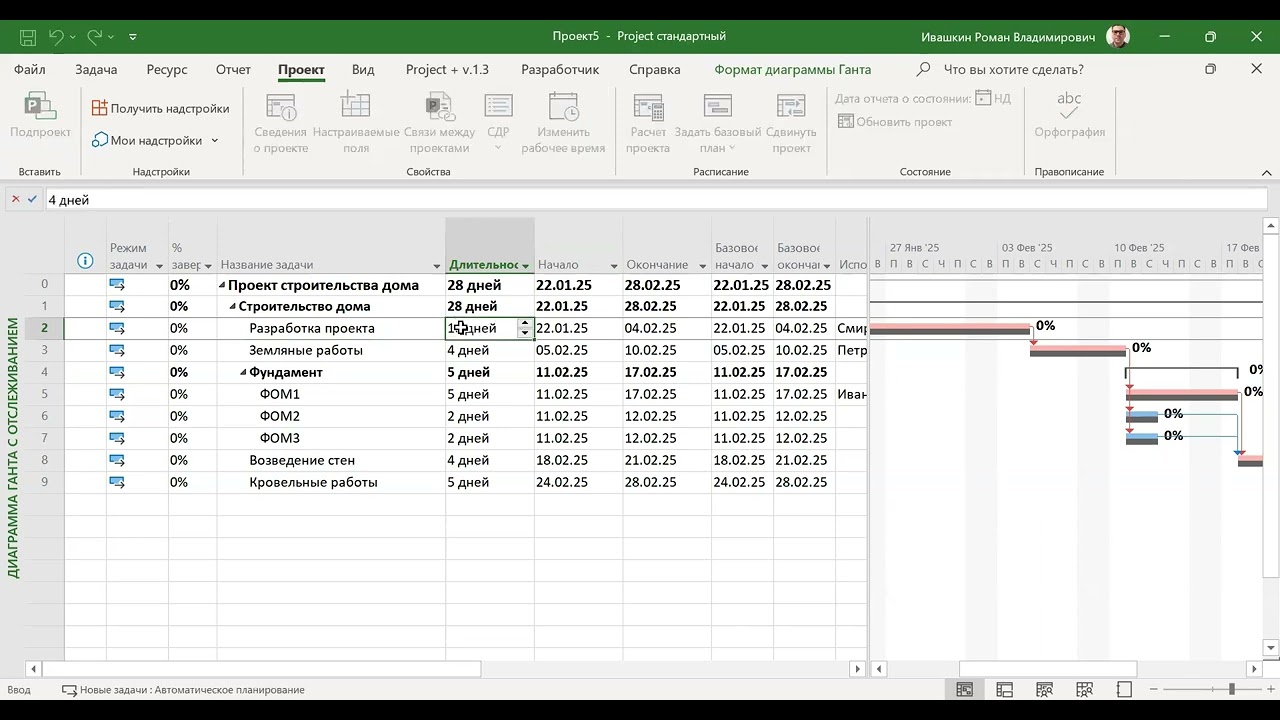Click the status date НД calendar button

point(993,98)
